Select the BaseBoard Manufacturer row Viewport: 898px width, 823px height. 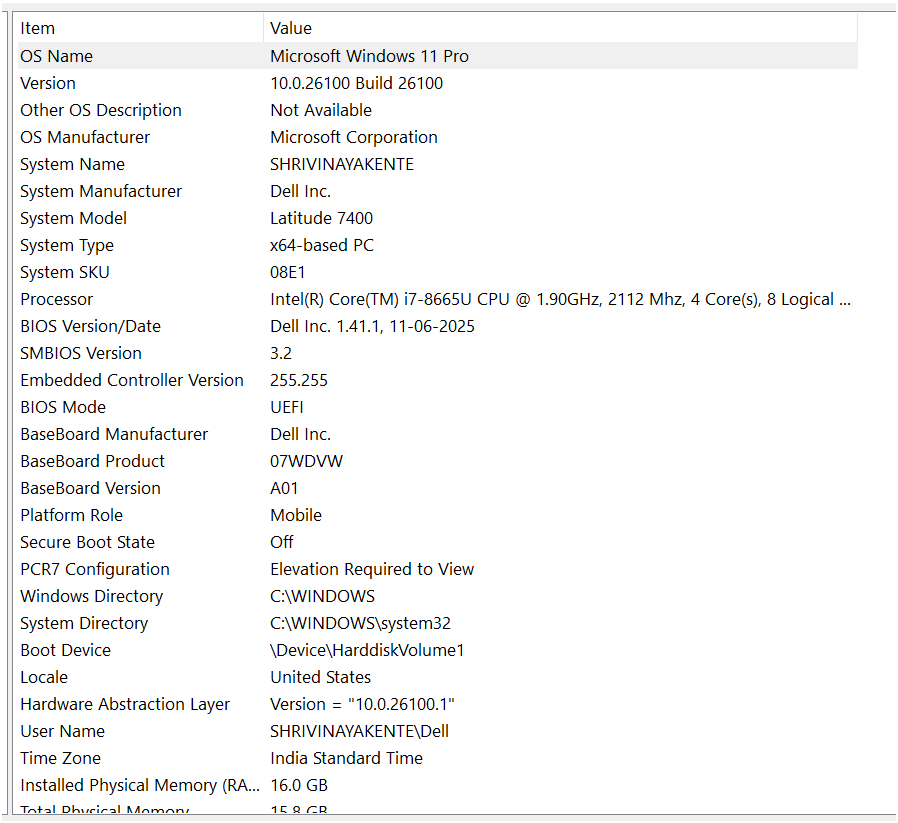pyautogui.click(x=438, y=434)
